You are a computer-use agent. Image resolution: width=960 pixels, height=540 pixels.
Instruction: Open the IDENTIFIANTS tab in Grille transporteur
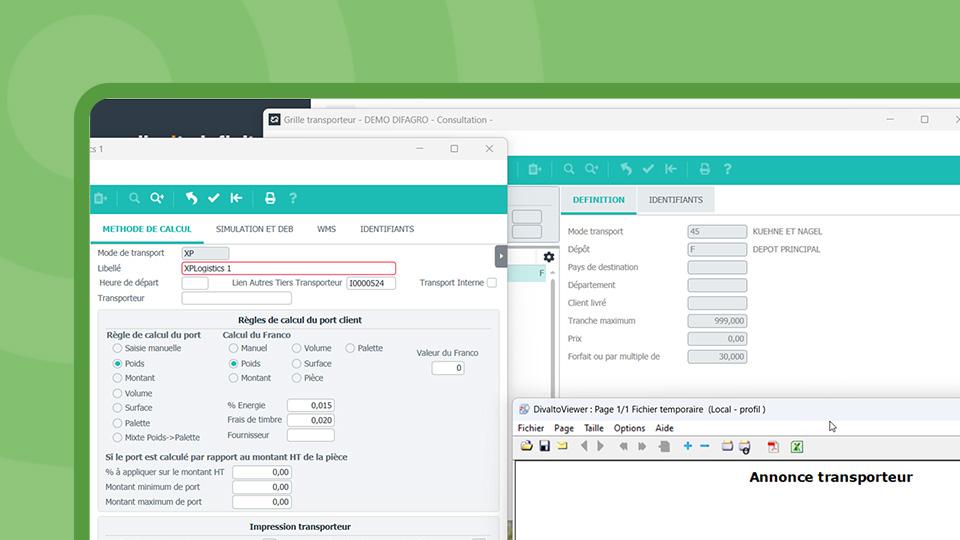[675, 199]
